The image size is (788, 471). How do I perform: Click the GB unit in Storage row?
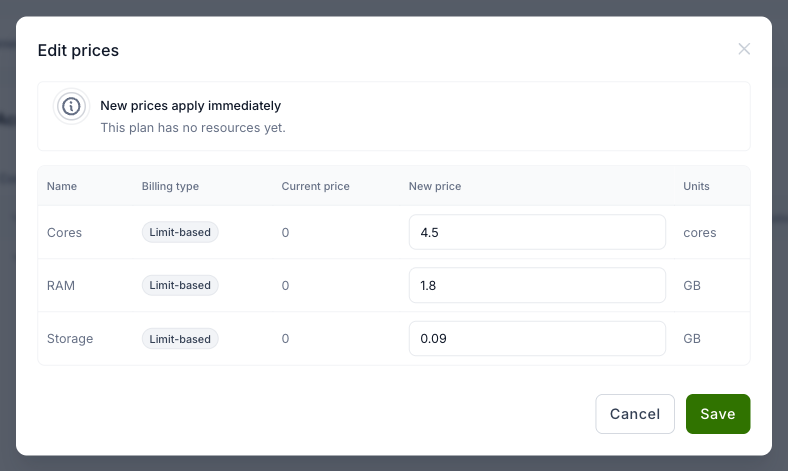coord(692,339)
